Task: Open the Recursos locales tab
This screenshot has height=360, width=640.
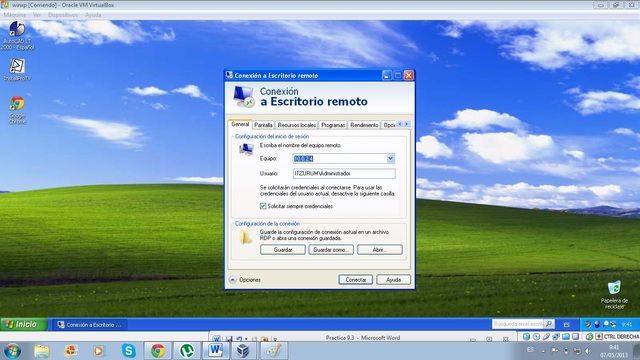Action: click(x=297, y=125)
